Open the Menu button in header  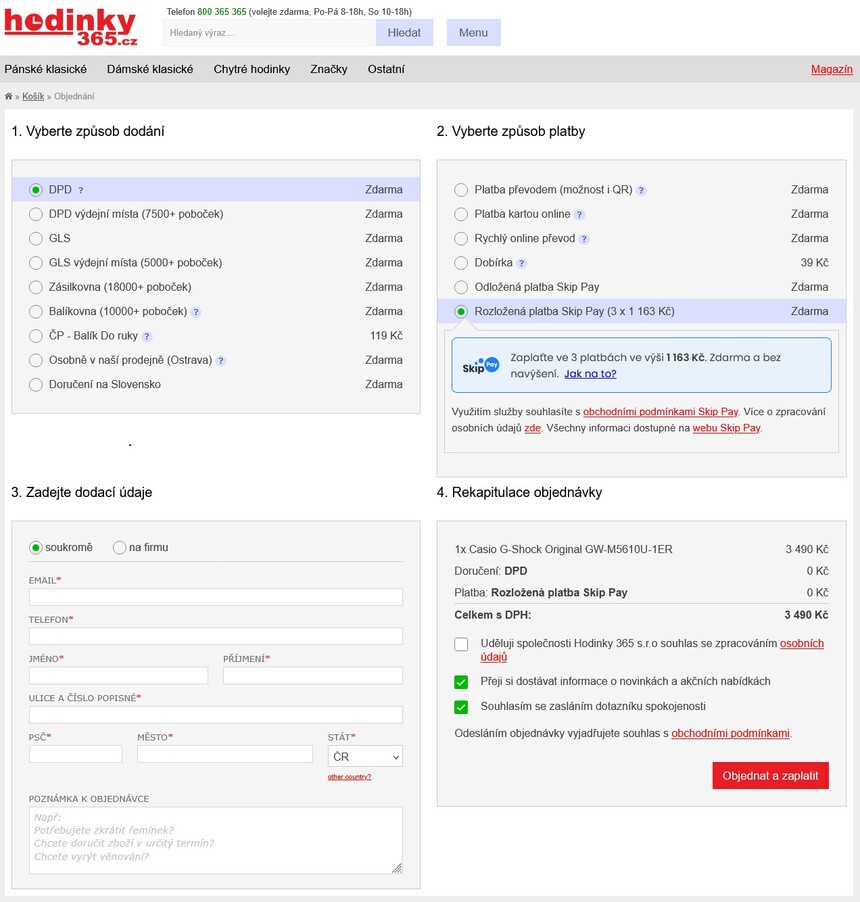point(473,33)
